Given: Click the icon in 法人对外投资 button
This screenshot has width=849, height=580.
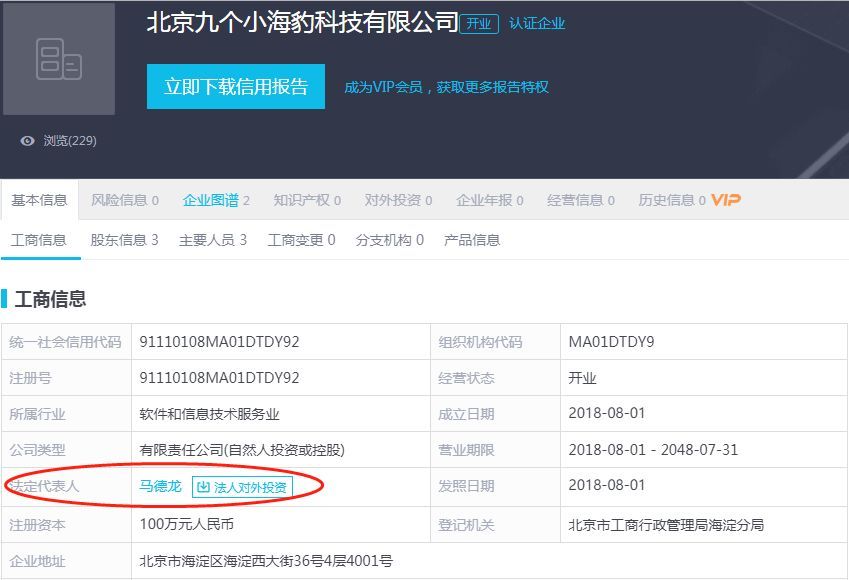Looking at the screenshot, I should (203, 488).
